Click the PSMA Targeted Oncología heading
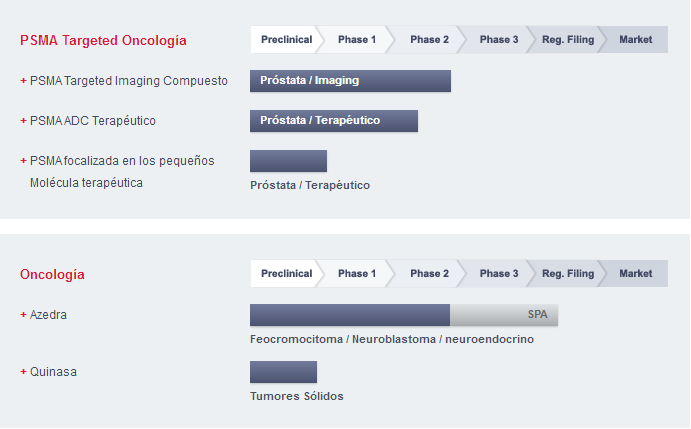The height and width of the screenshot is (429, 691). click(103, 40)
